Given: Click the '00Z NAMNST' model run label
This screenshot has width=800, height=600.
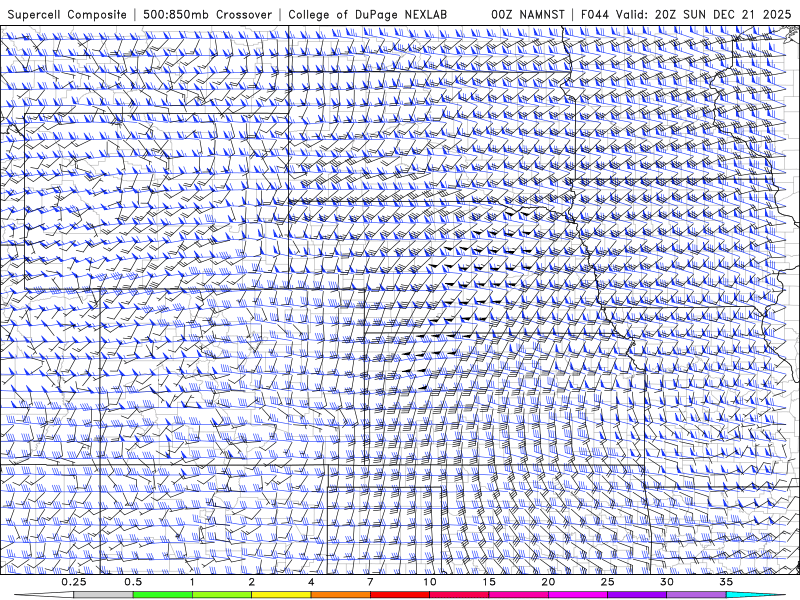Looking at the screenshot, I should (528, 14).
